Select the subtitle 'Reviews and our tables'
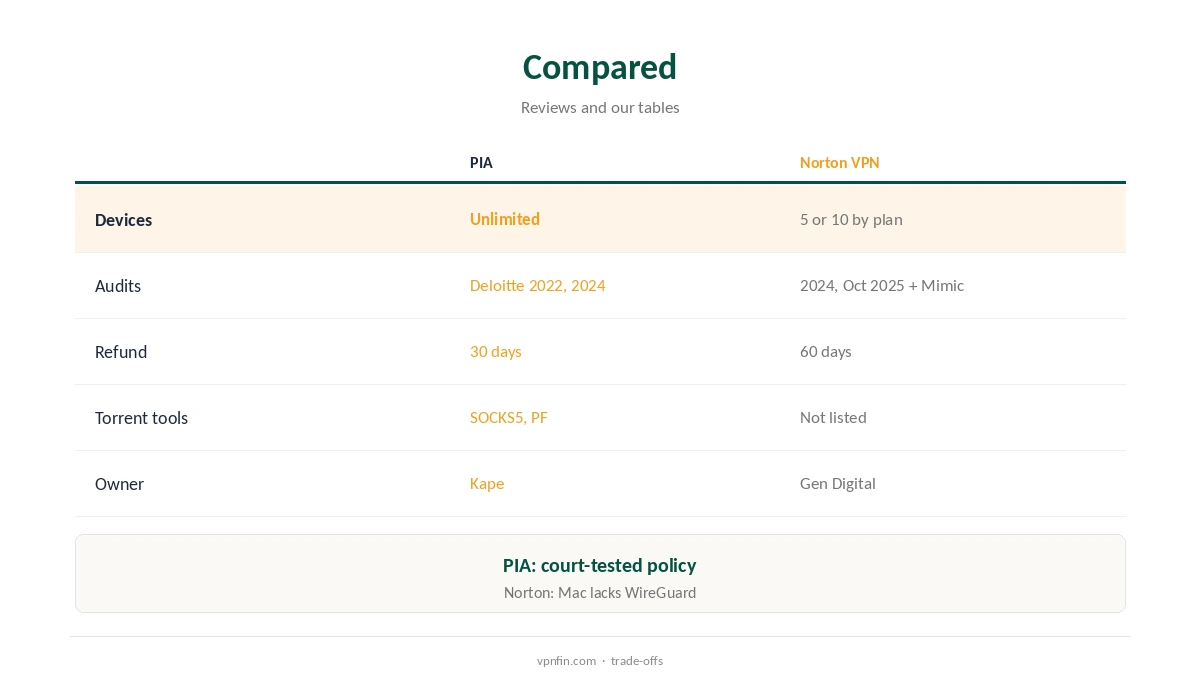This screenshot has height=680, width=1200. 600,107
